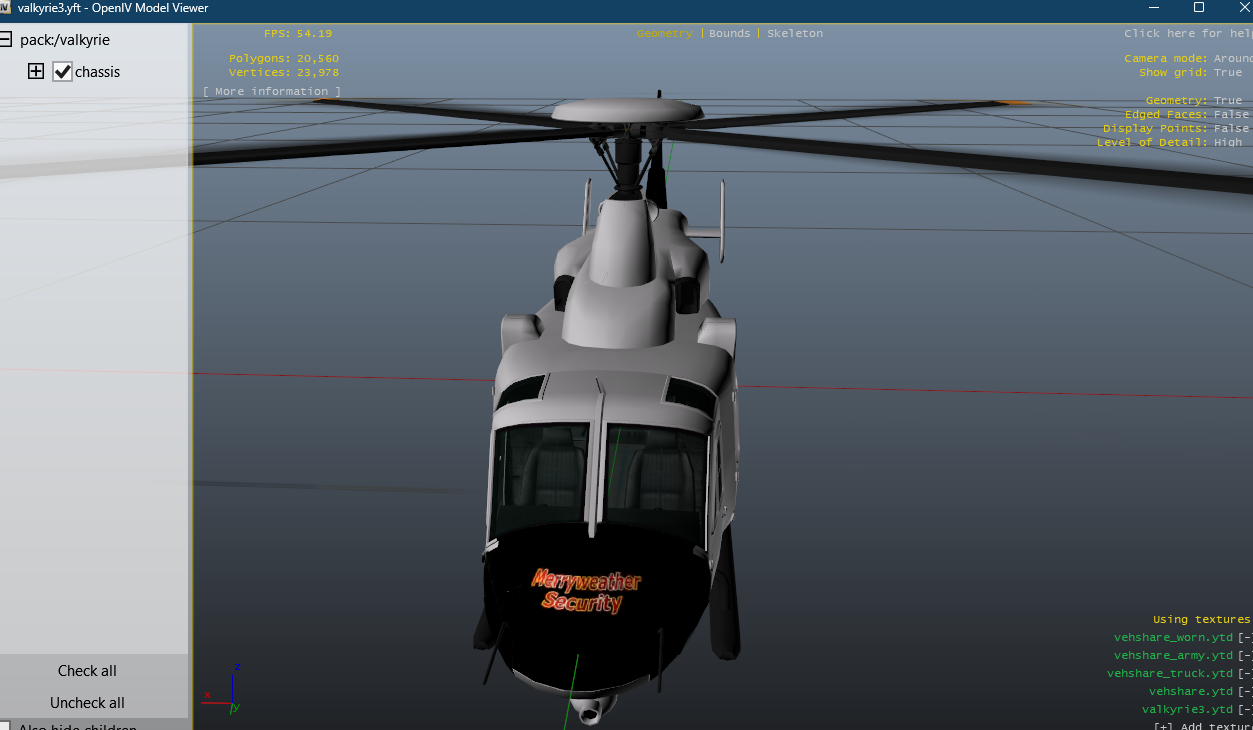Remove vehshare_army.ytd with its [-] icon

pyautogui.click(x=1244, y=656)
